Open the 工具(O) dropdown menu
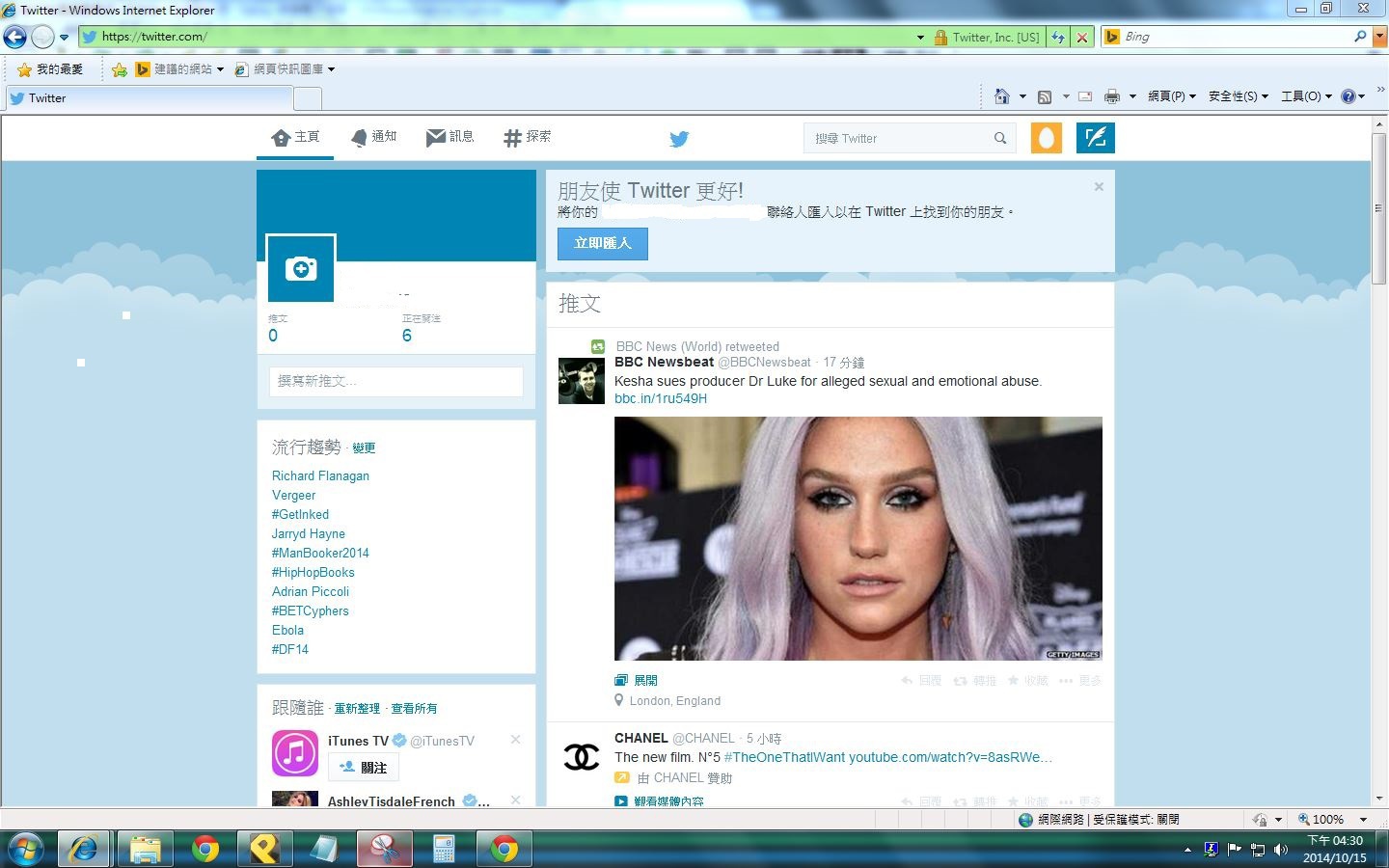The image size is (1389, 868). click(x=1306, y=96)
